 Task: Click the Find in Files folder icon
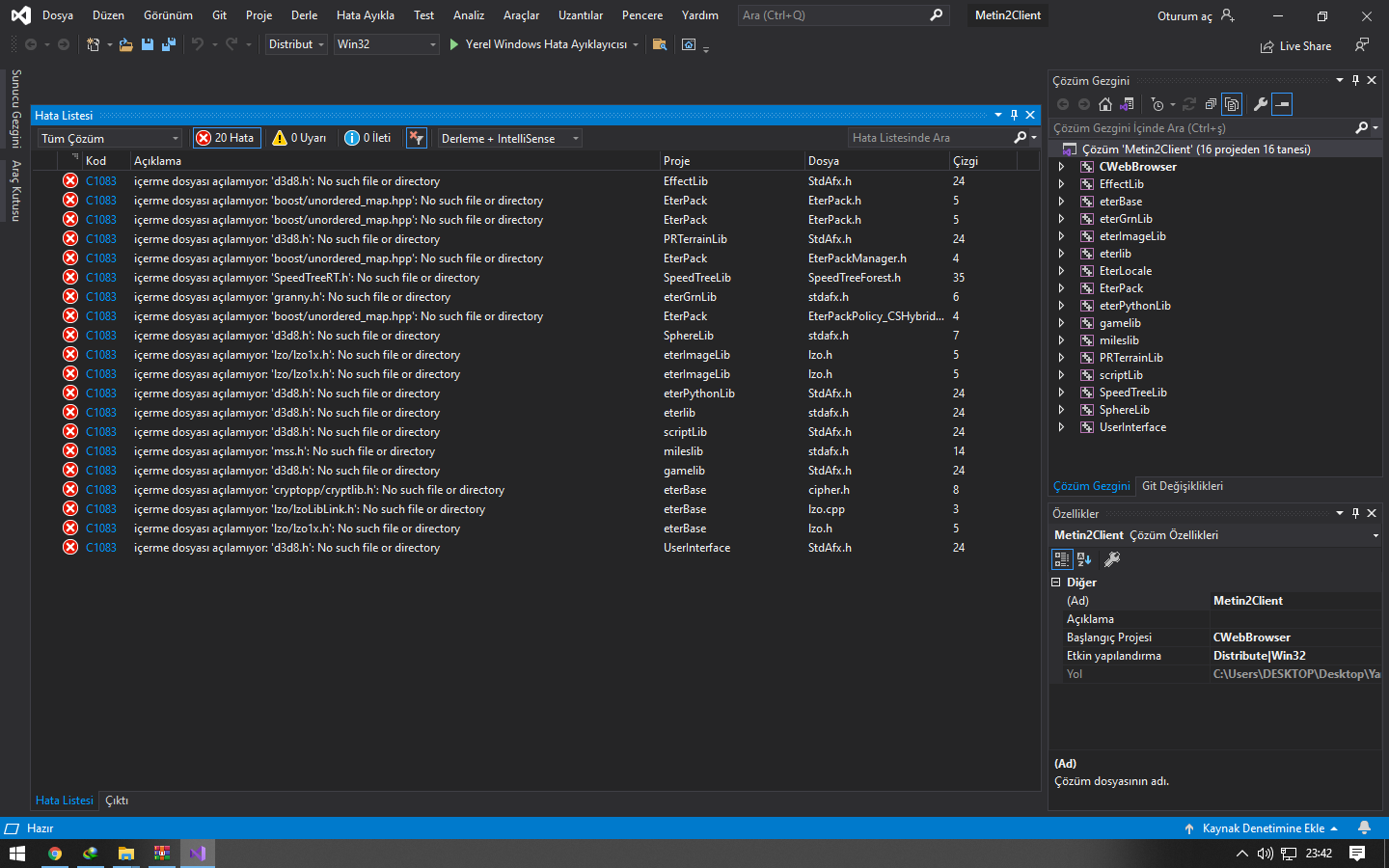tap(660, 44)
